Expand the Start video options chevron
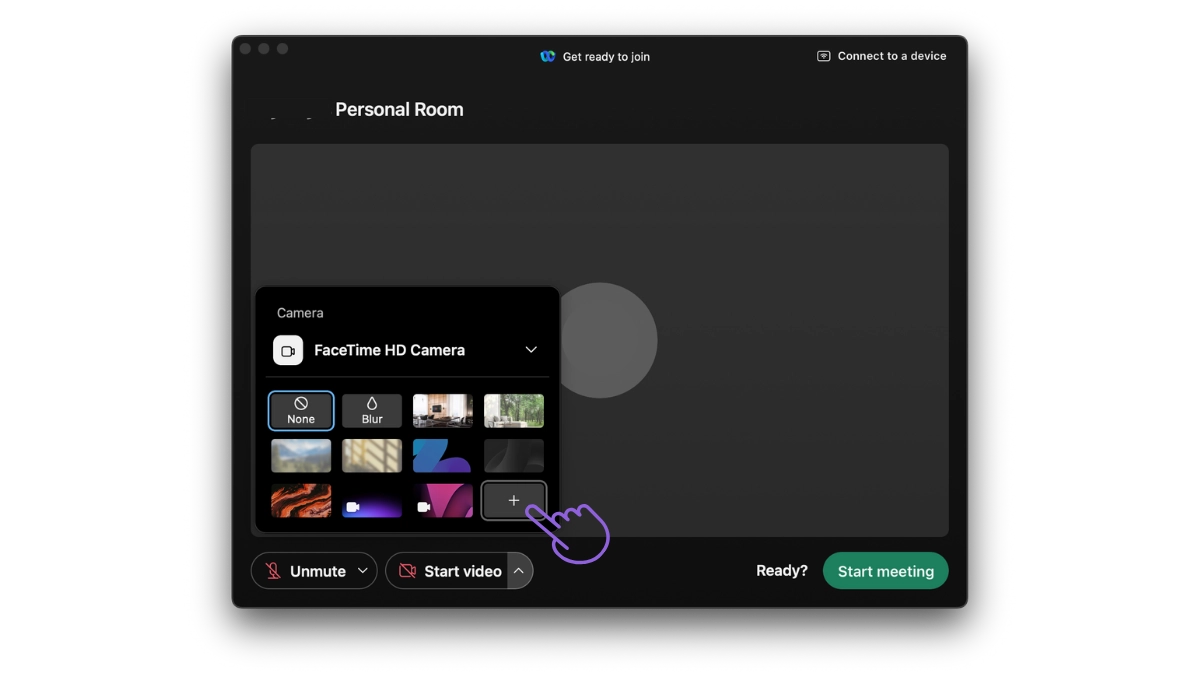This screenshot has width=1200, height=677. click(519, 570)
